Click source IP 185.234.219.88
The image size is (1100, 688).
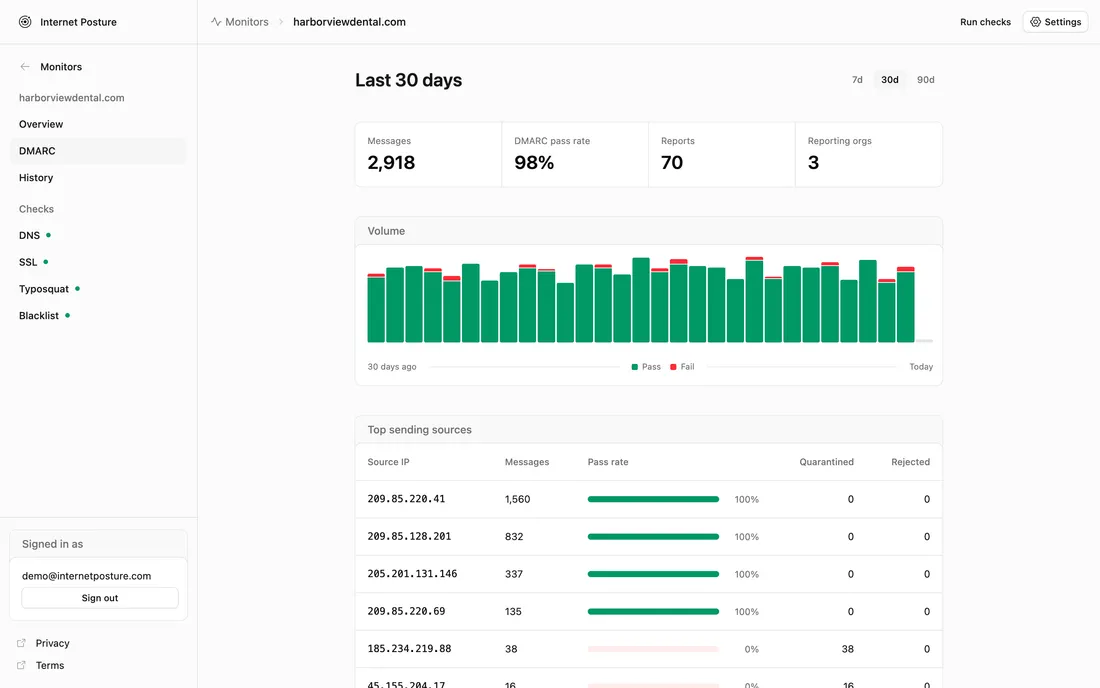coord(409,648)
